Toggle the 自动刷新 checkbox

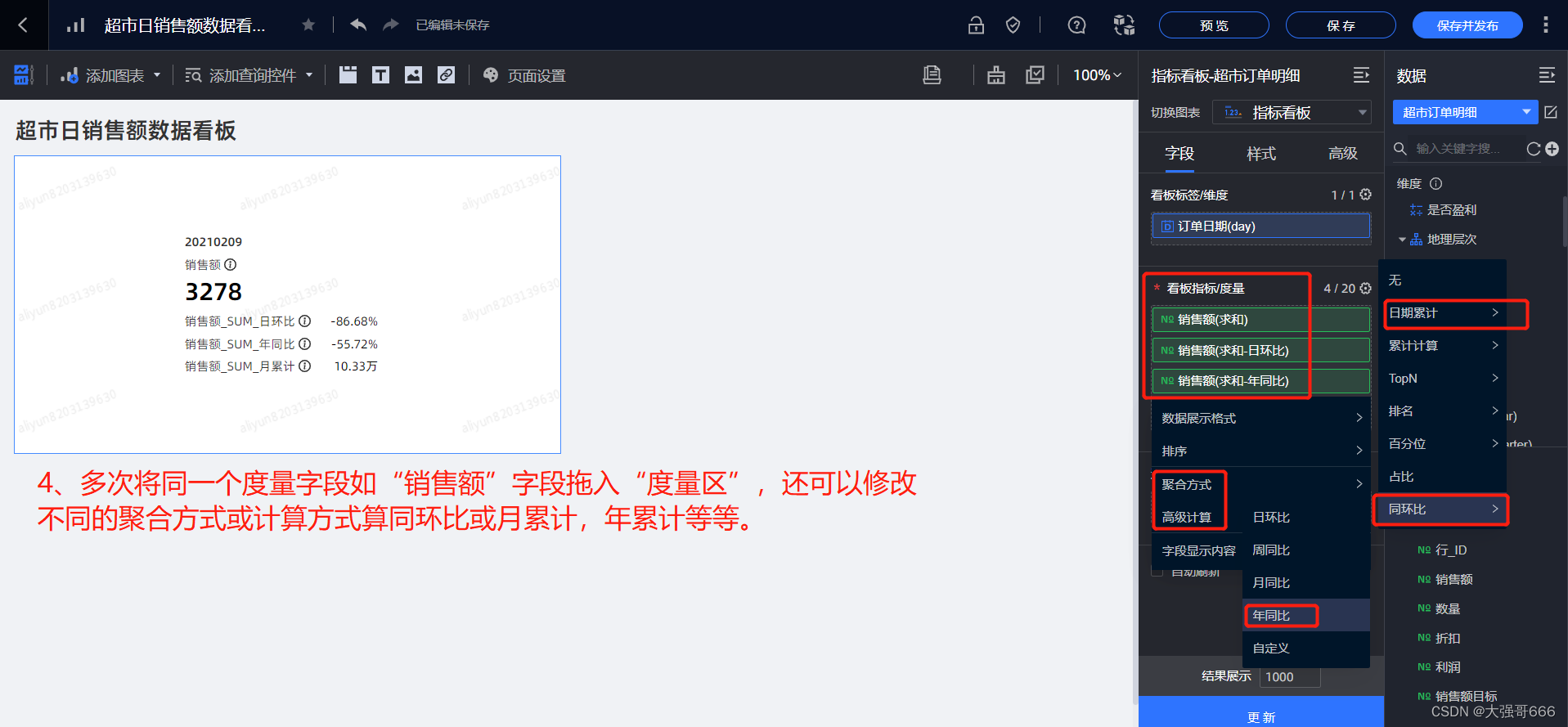coord(1157,572)
